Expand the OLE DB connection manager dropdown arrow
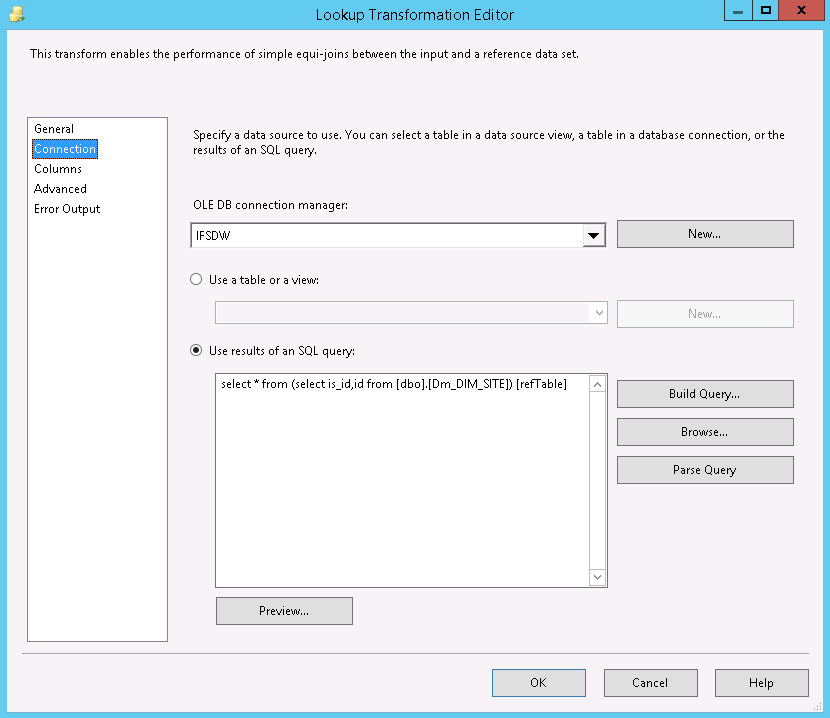 tap(594, 235)
